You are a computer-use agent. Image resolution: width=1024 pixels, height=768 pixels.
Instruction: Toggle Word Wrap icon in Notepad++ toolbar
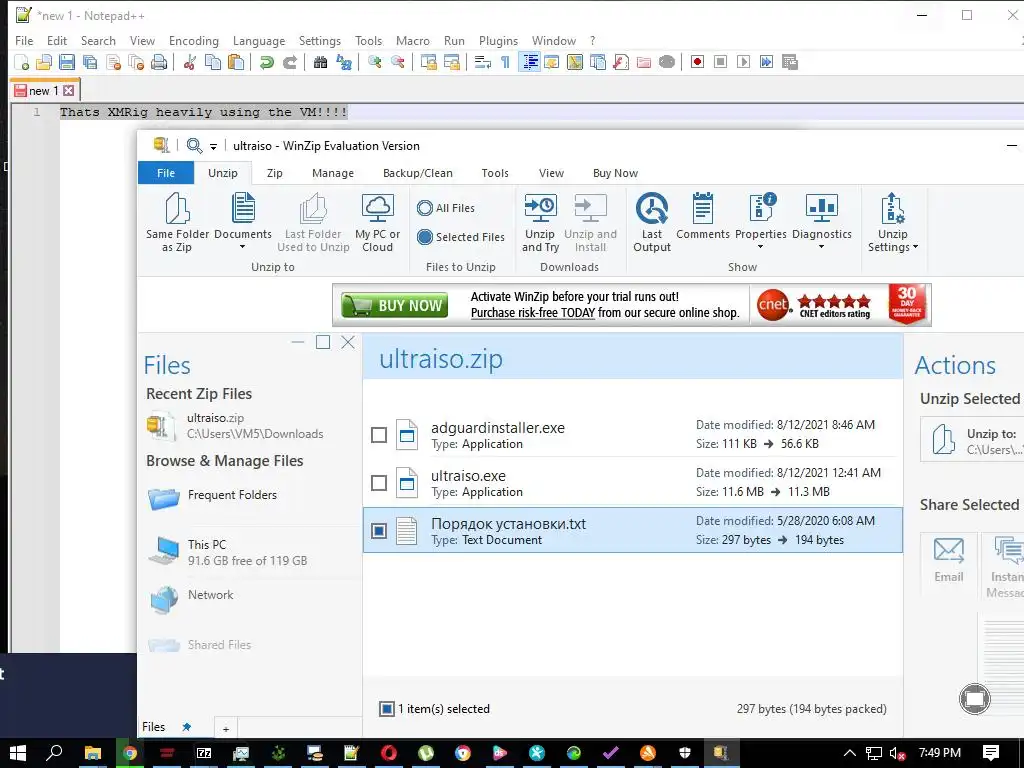[483, 62]
